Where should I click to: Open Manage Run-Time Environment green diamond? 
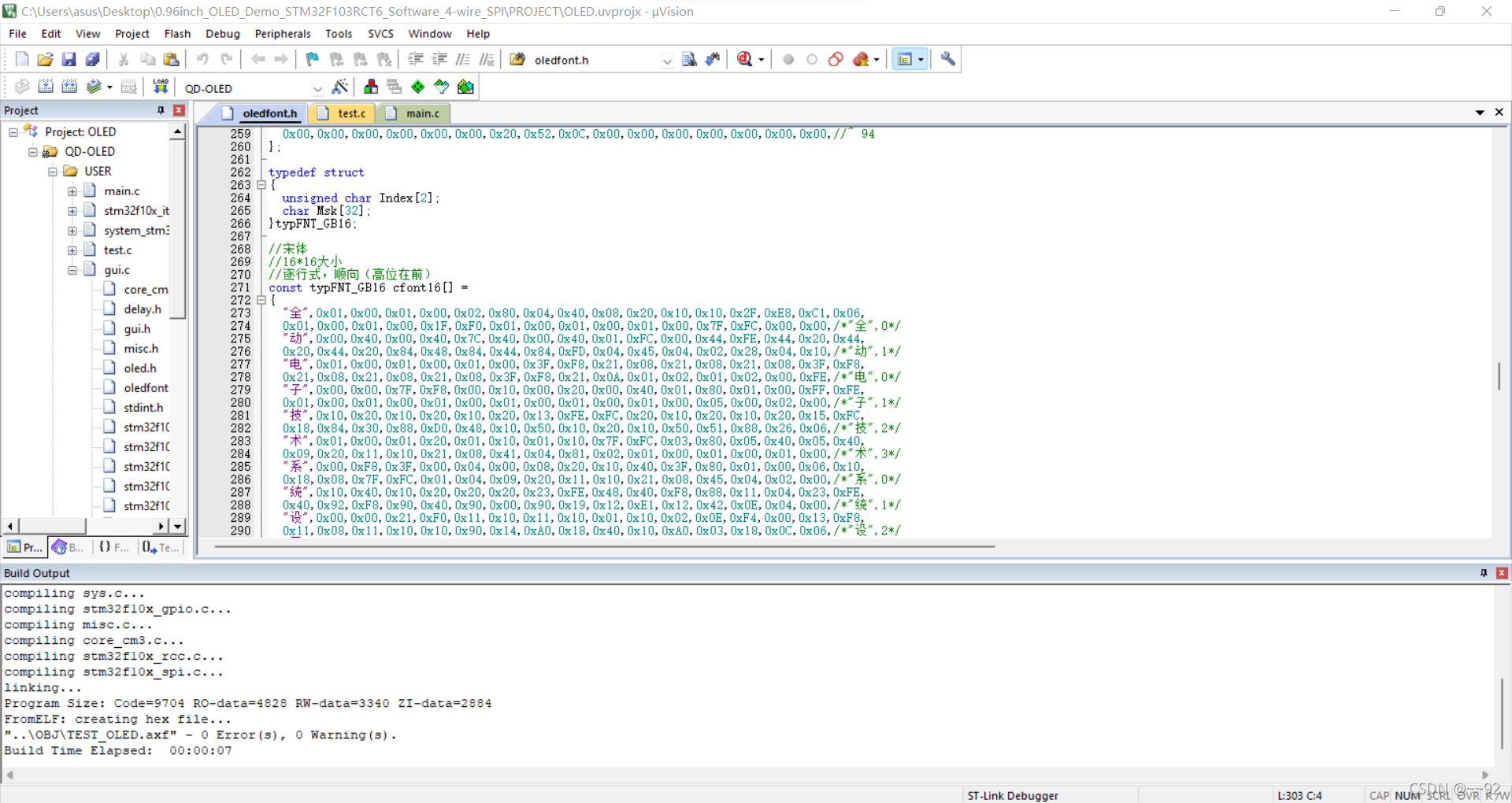tap(418, 87)
